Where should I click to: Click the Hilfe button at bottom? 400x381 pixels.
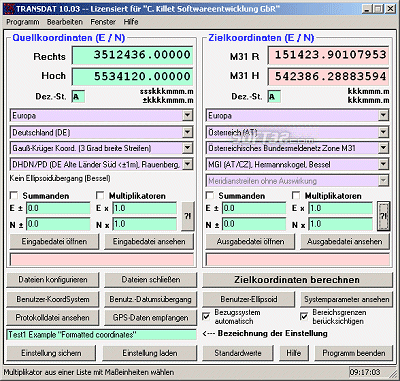click(293, 353)
